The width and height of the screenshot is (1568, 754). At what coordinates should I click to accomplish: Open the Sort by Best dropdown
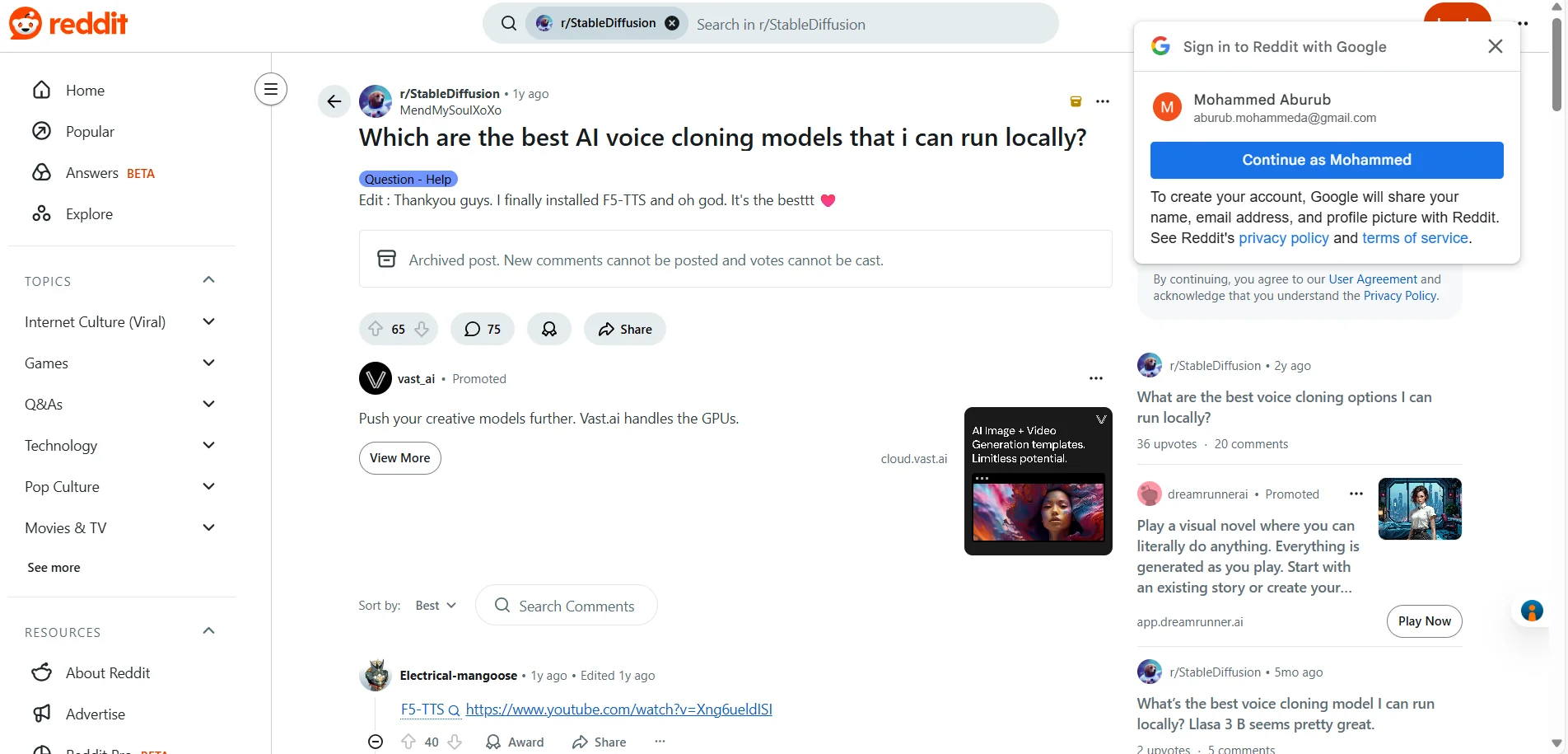(x=436, y=606)
